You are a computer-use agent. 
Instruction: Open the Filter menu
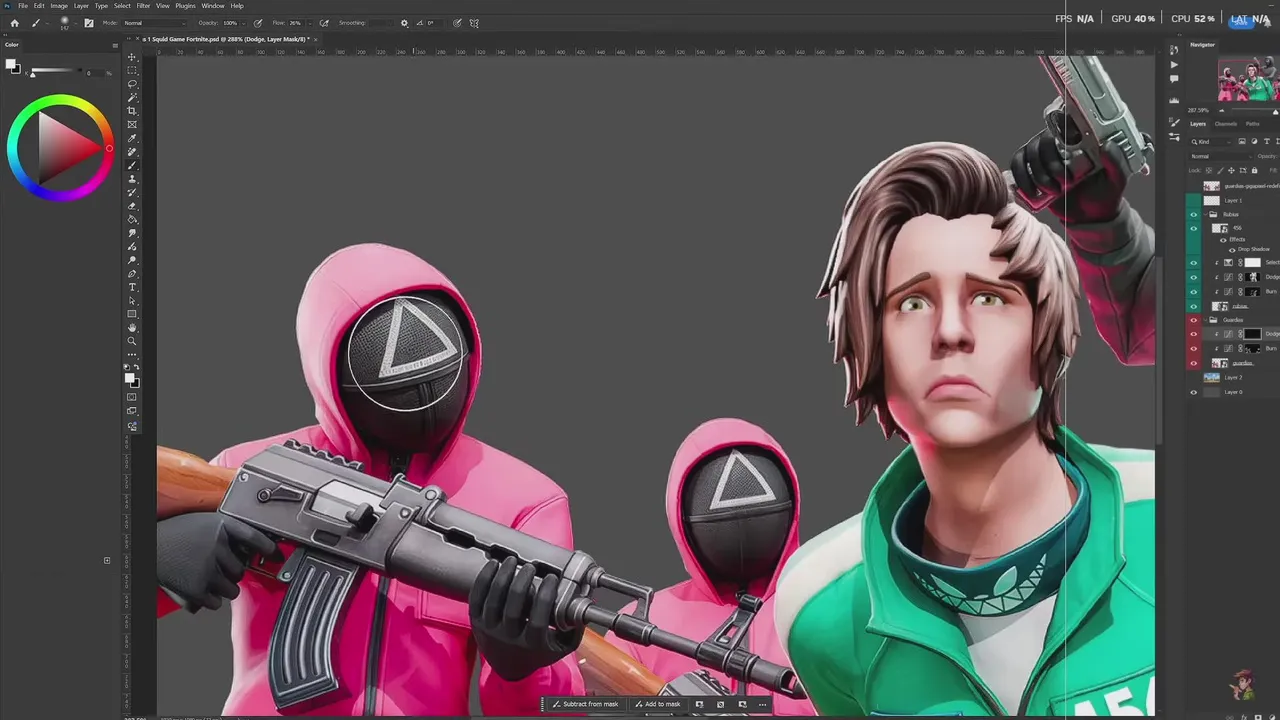coord(143,6)
